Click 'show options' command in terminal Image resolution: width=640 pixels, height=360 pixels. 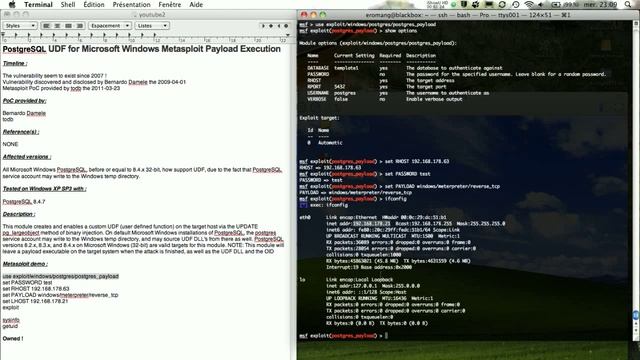[401, 31]
